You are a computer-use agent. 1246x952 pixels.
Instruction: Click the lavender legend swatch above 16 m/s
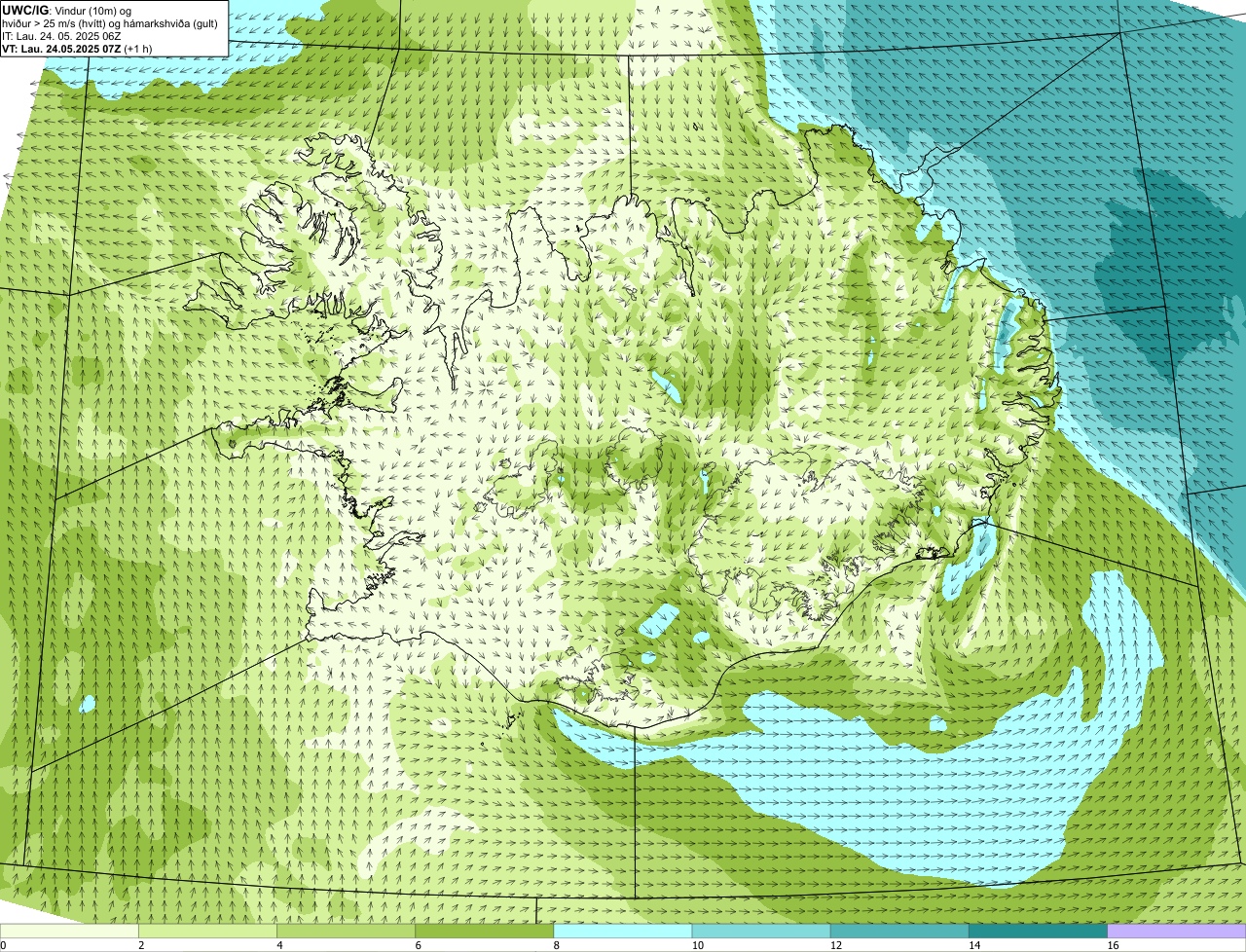click(1177, 932)
